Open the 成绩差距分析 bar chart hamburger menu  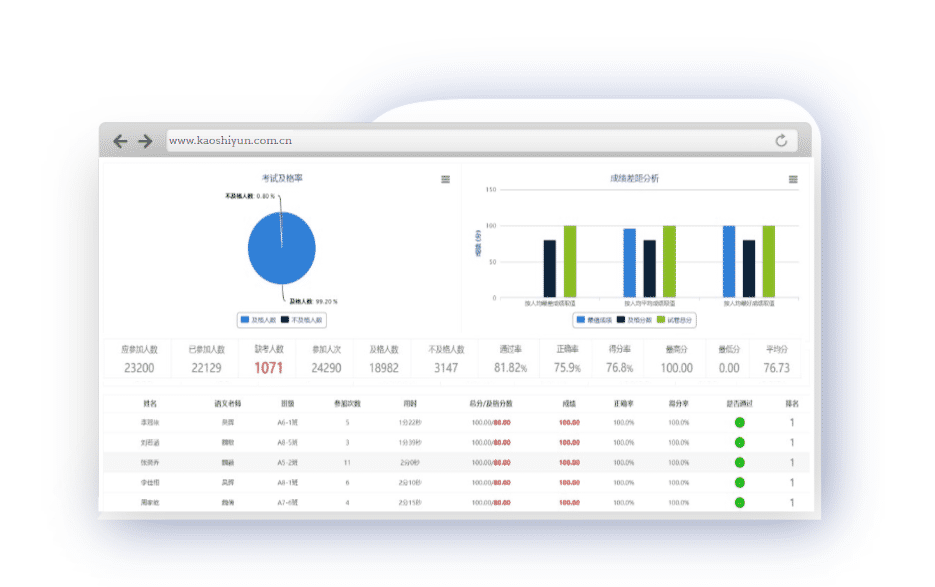click(793, 179)
